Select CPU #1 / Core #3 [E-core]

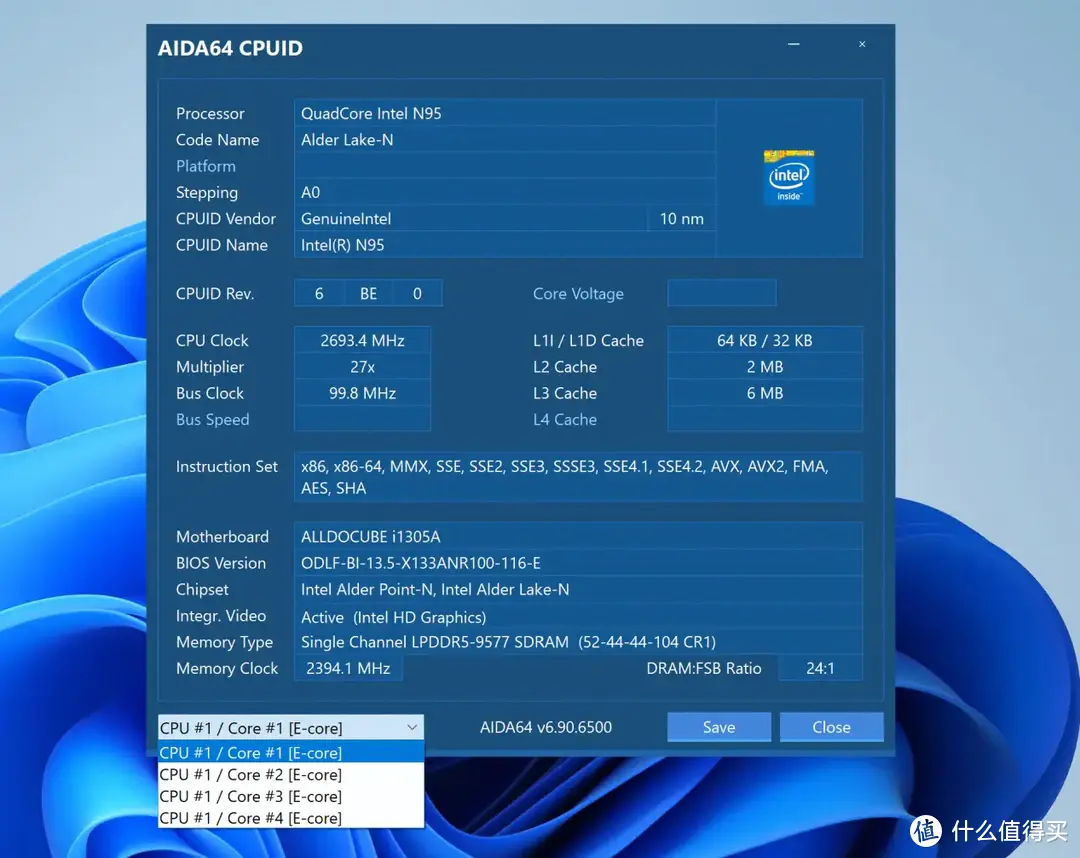point(291,796)
